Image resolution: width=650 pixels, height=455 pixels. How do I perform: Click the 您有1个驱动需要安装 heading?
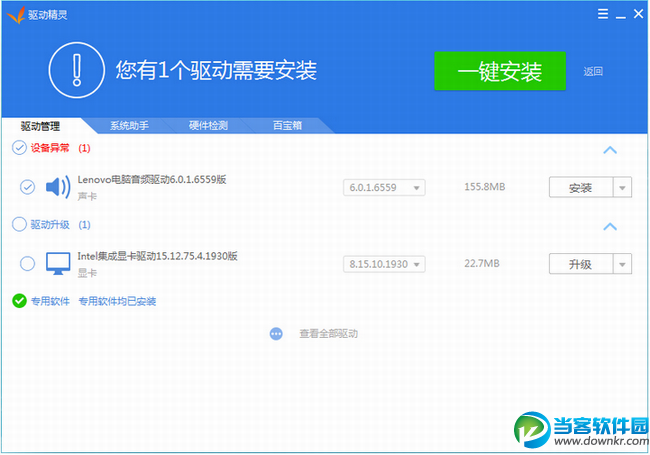pyautogui.click(x=216, y=70)
